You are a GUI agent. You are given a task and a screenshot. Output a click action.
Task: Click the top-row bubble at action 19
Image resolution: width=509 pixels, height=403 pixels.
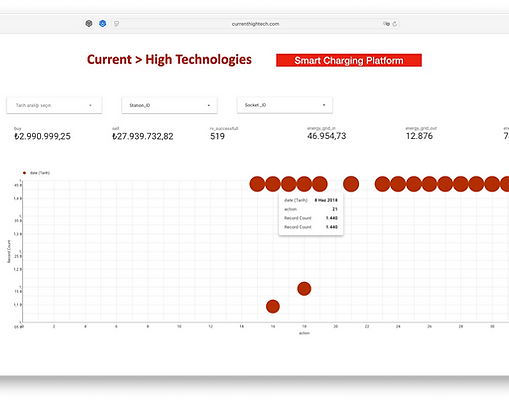pos(320,184)
